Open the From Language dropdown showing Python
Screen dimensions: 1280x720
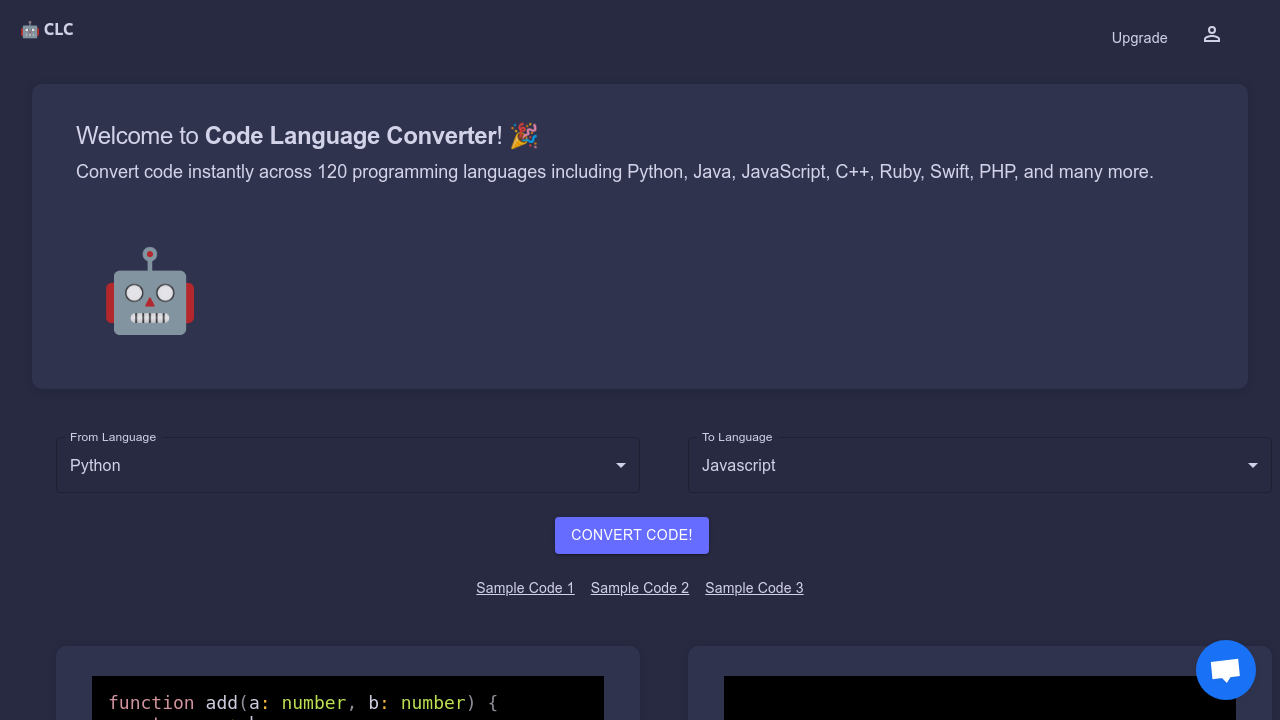pyautogui.click(x=348, y=465)
